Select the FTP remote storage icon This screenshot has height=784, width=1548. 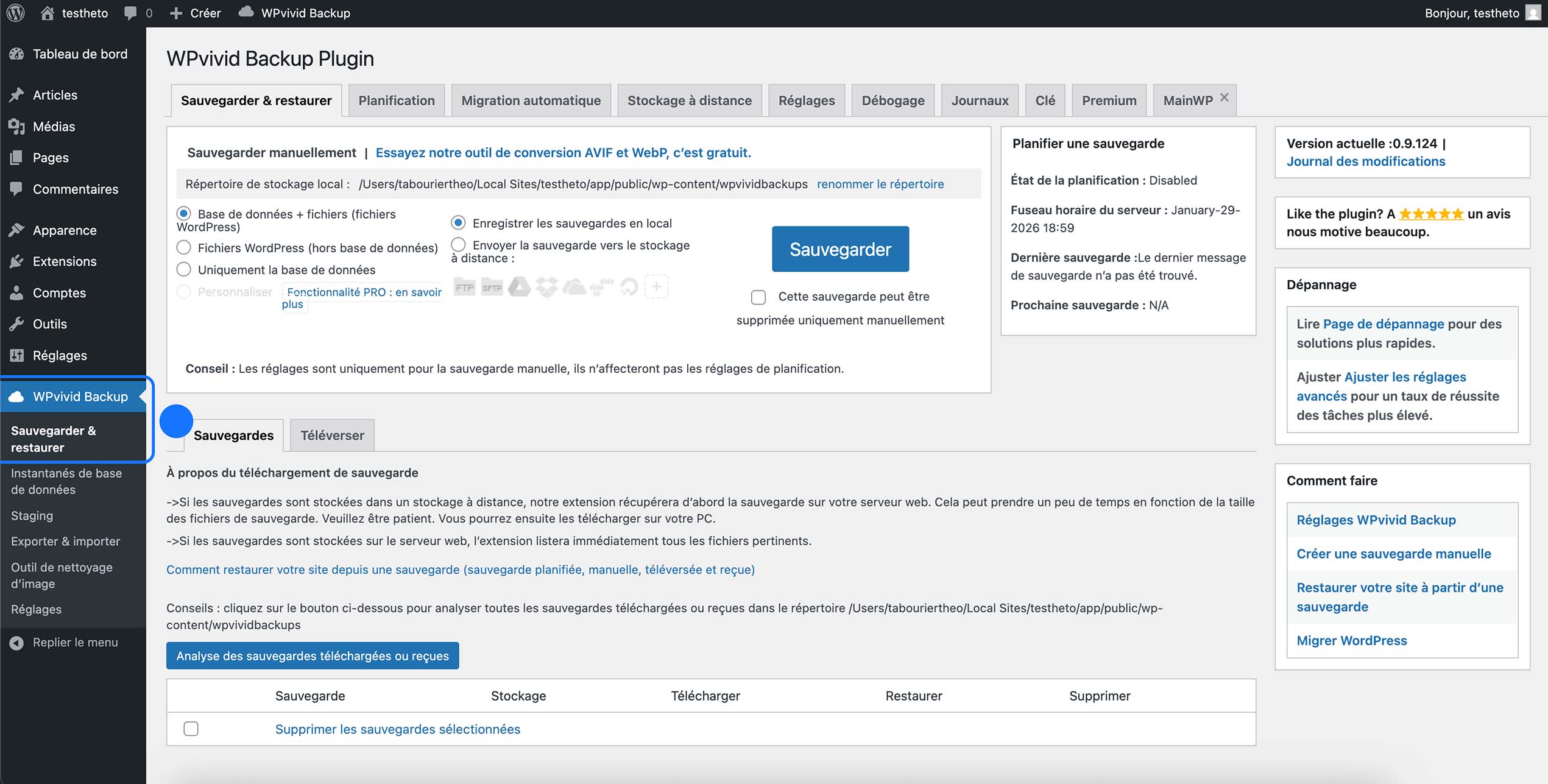pos(464,286)
